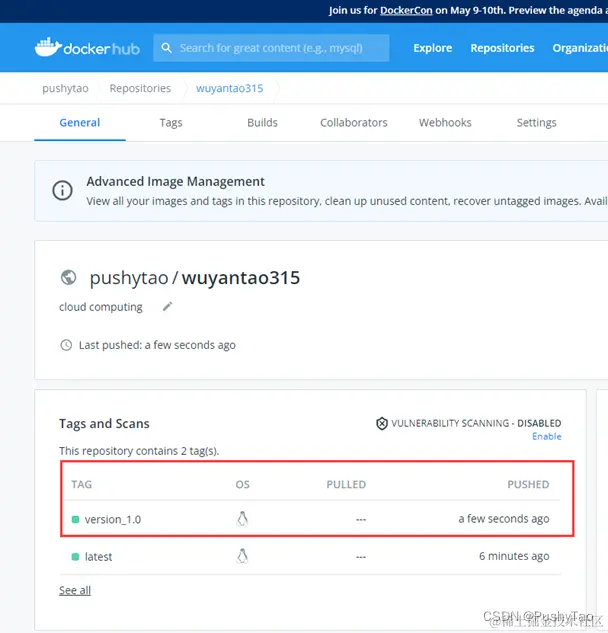
Task: Click the OS column header
Action: coord(243,484)
